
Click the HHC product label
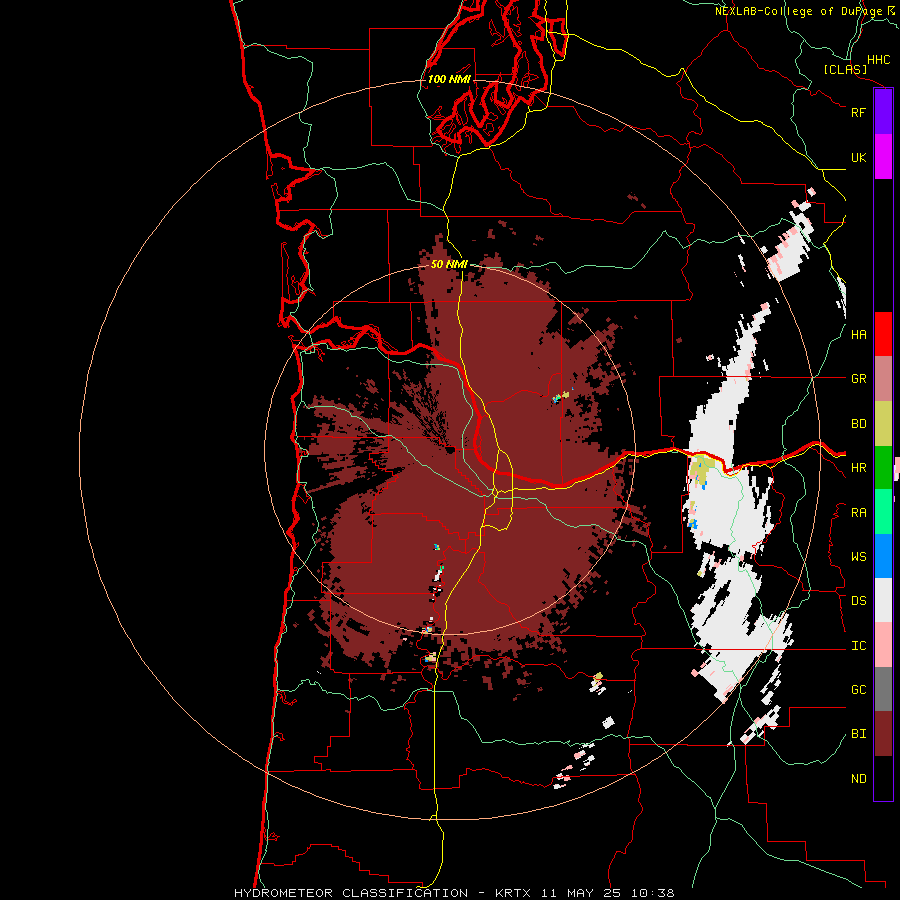879,60
